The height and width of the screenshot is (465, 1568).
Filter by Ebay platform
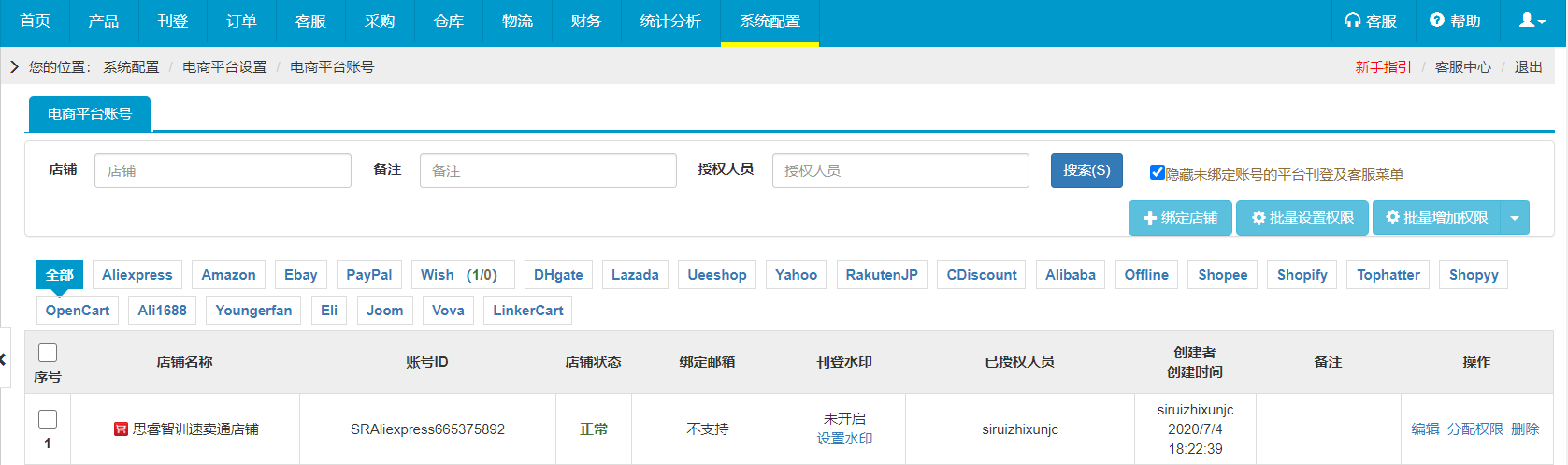301,275
